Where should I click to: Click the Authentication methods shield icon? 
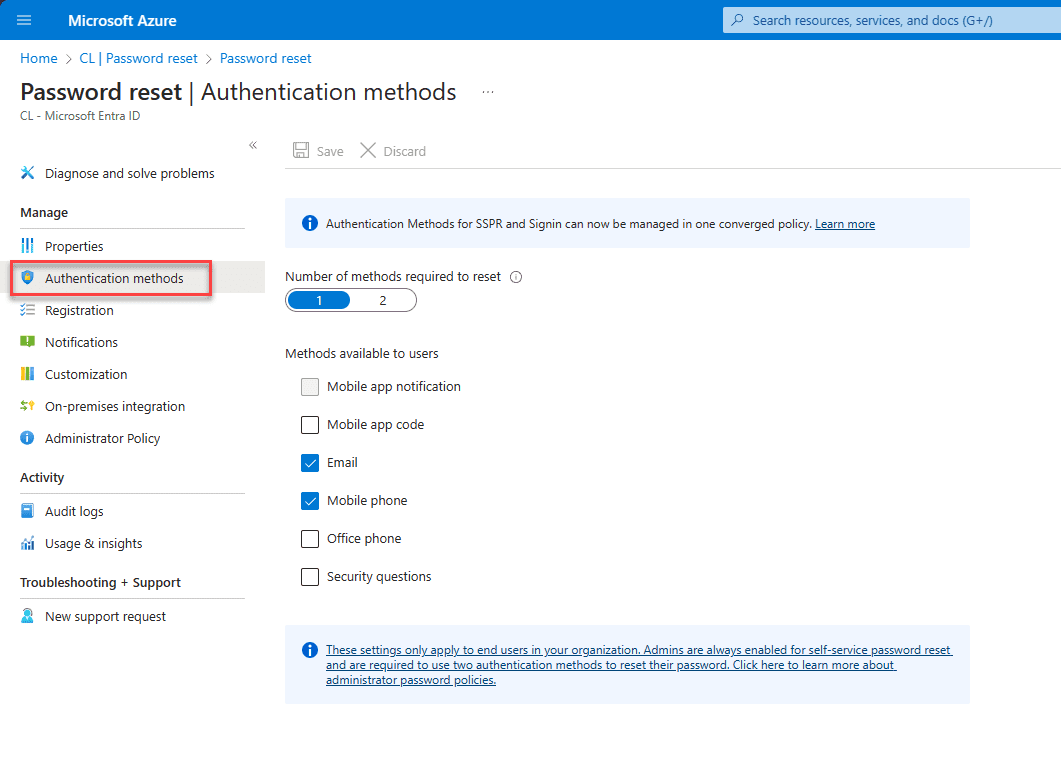click(x=27, y=277)
